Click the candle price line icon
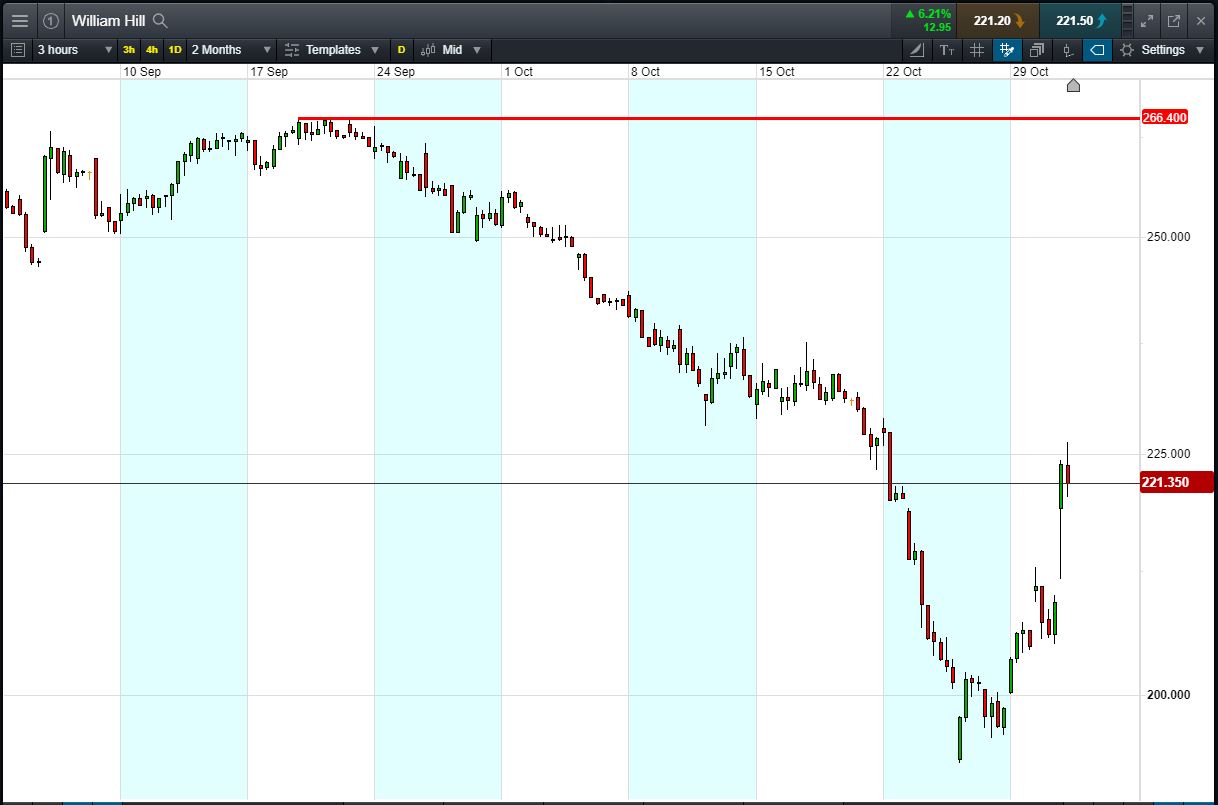1218x805 pixels. 1068,49
